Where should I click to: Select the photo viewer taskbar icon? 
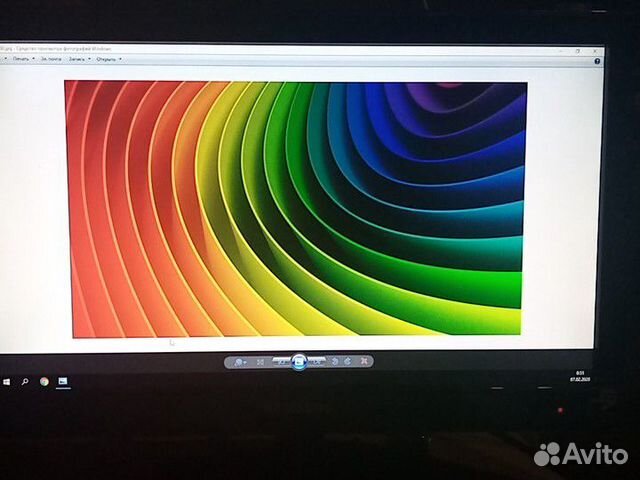pyautogui.click(x=62, y=381)
